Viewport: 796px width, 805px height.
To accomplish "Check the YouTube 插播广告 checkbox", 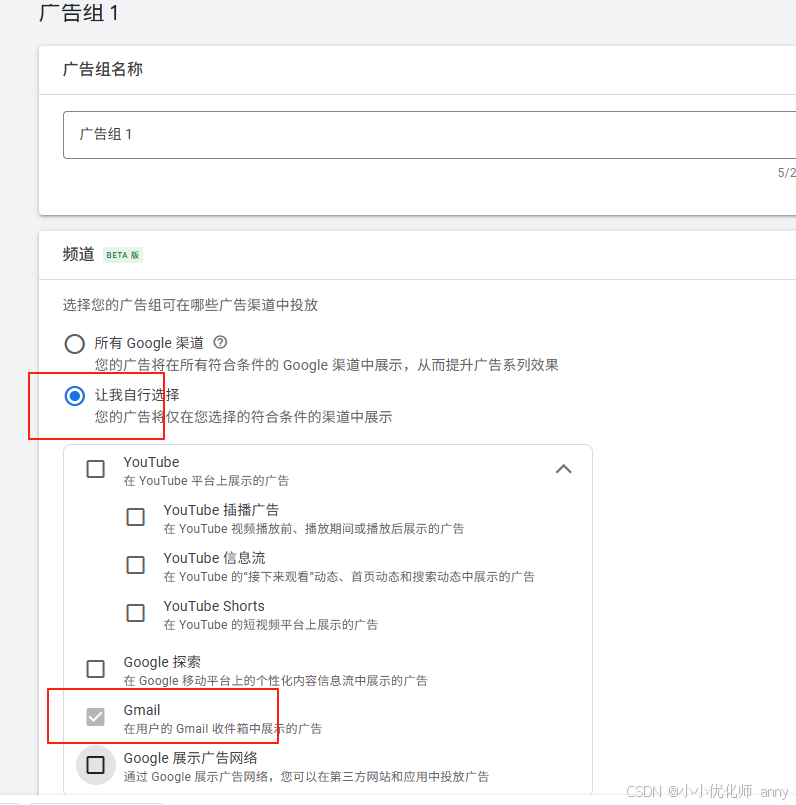I will pyautogui.click(x=136, y=516).
